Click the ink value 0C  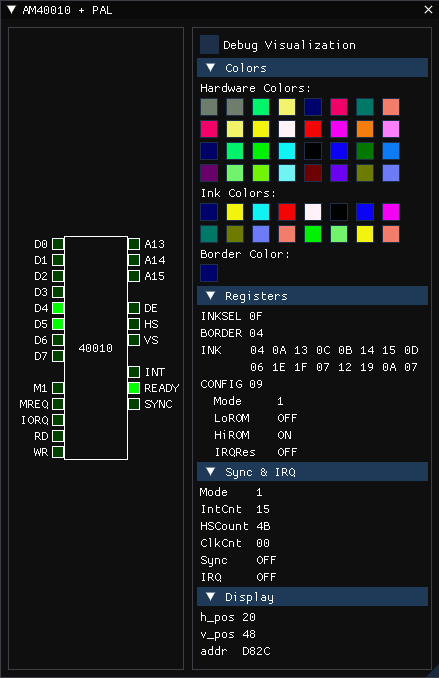click(323, 350)
